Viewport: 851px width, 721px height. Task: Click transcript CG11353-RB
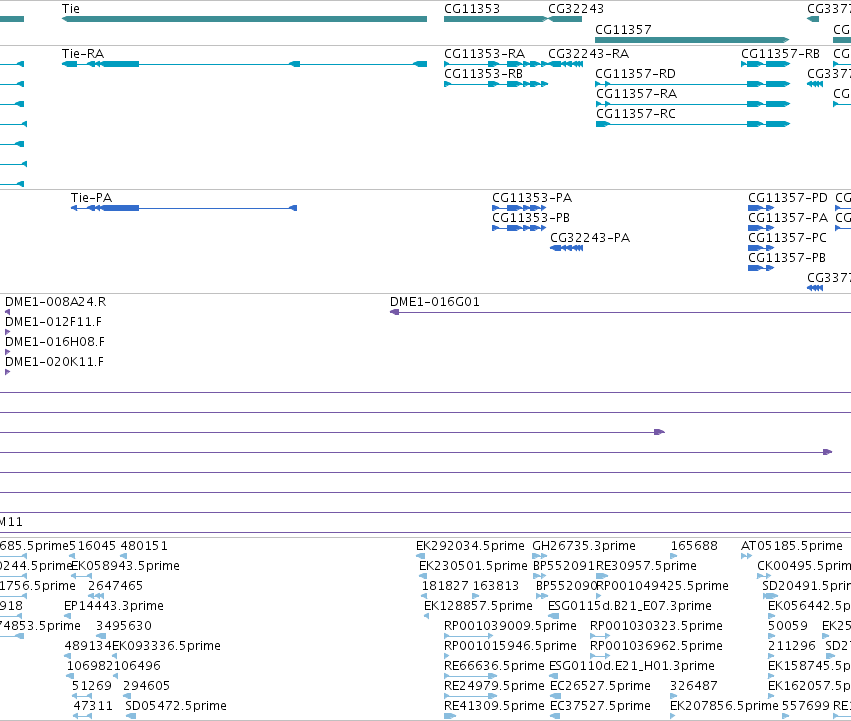tap(484, 74)
